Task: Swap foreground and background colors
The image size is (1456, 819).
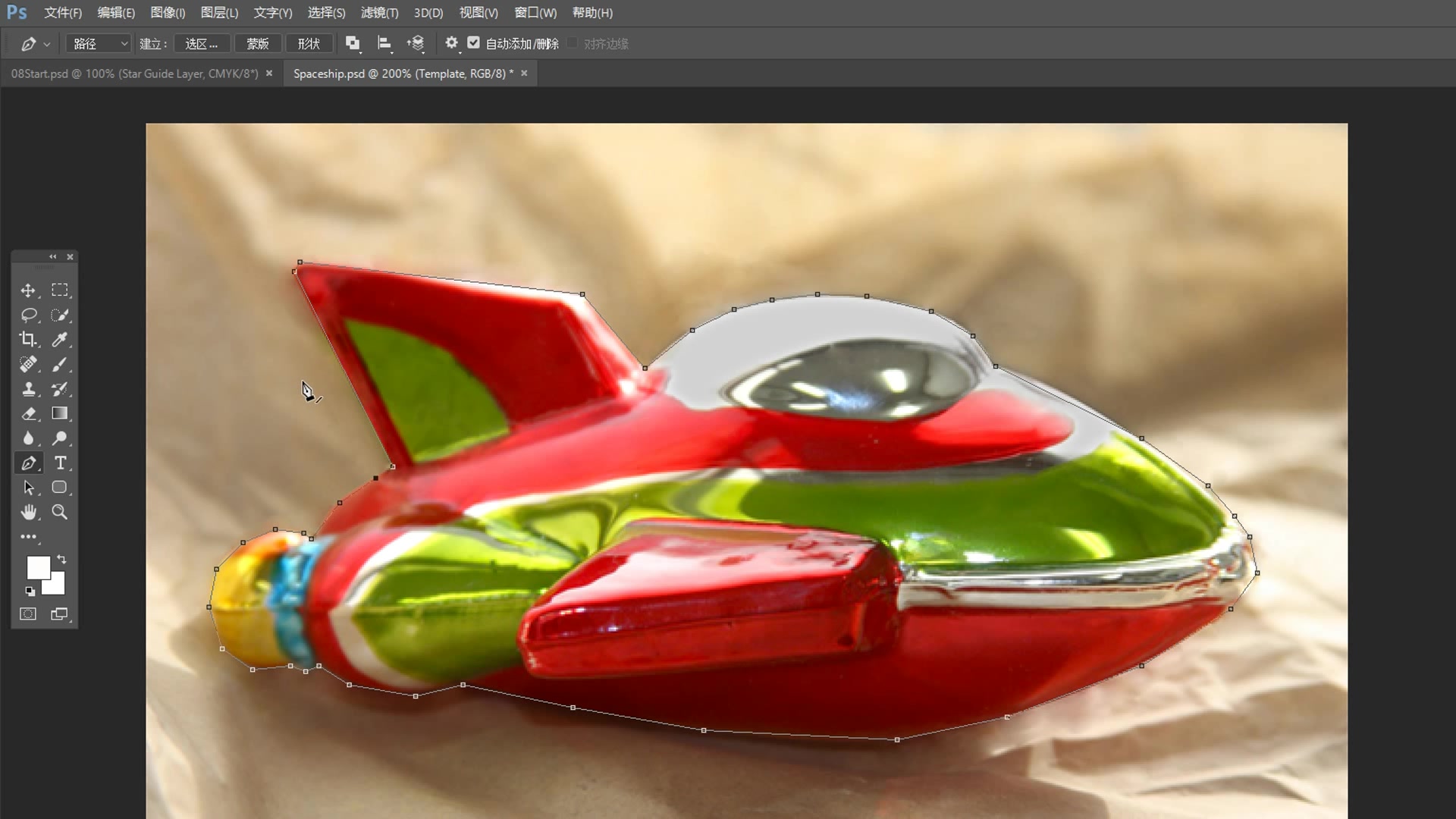Action: [x=61, y=560]
